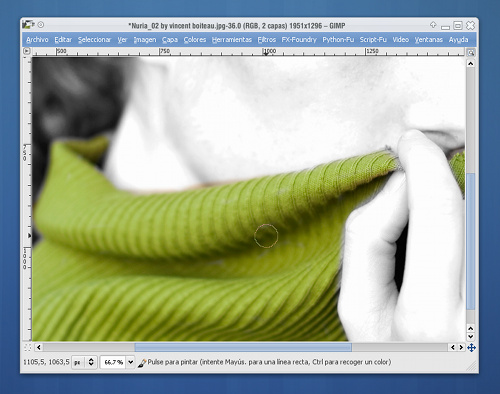
Task: Toggle the pin on all desktops button
Action: (41, 25)
